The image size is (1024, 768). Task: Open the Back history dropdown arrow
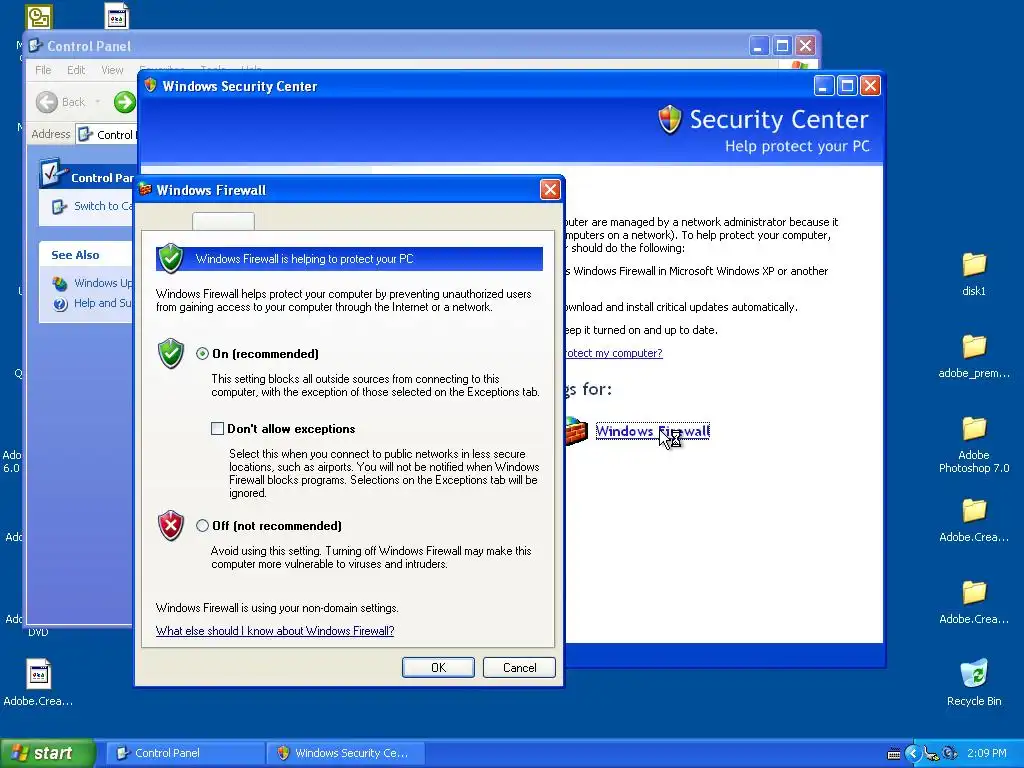[98, 102]
